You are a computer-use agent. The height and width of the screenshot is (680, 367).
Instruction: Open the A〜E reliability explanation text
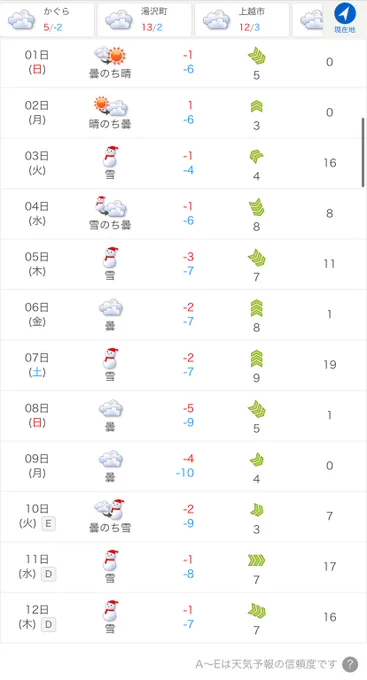266,664
